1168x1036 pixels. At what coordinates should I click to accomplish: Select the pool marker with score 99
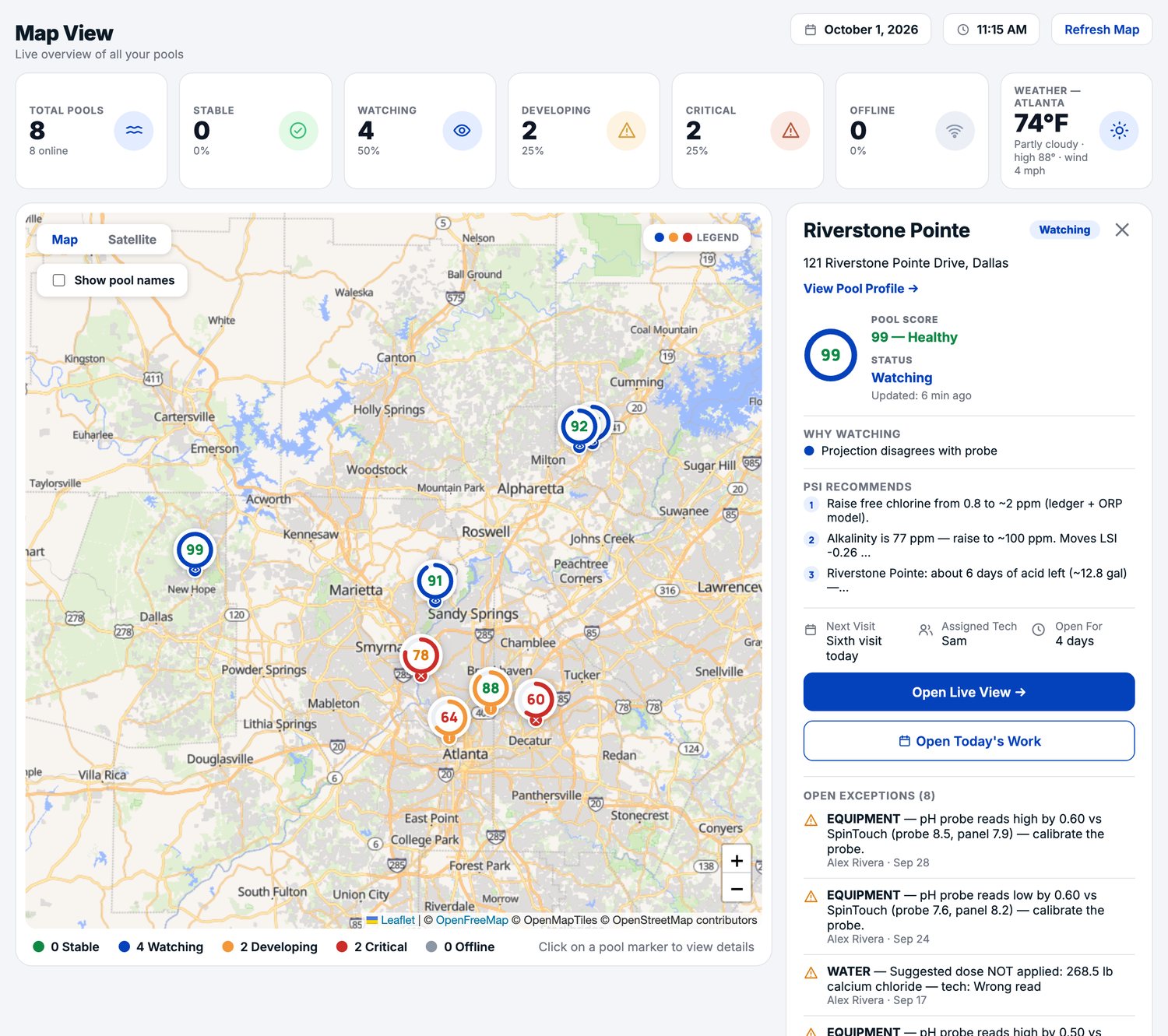tap(195, 550)
